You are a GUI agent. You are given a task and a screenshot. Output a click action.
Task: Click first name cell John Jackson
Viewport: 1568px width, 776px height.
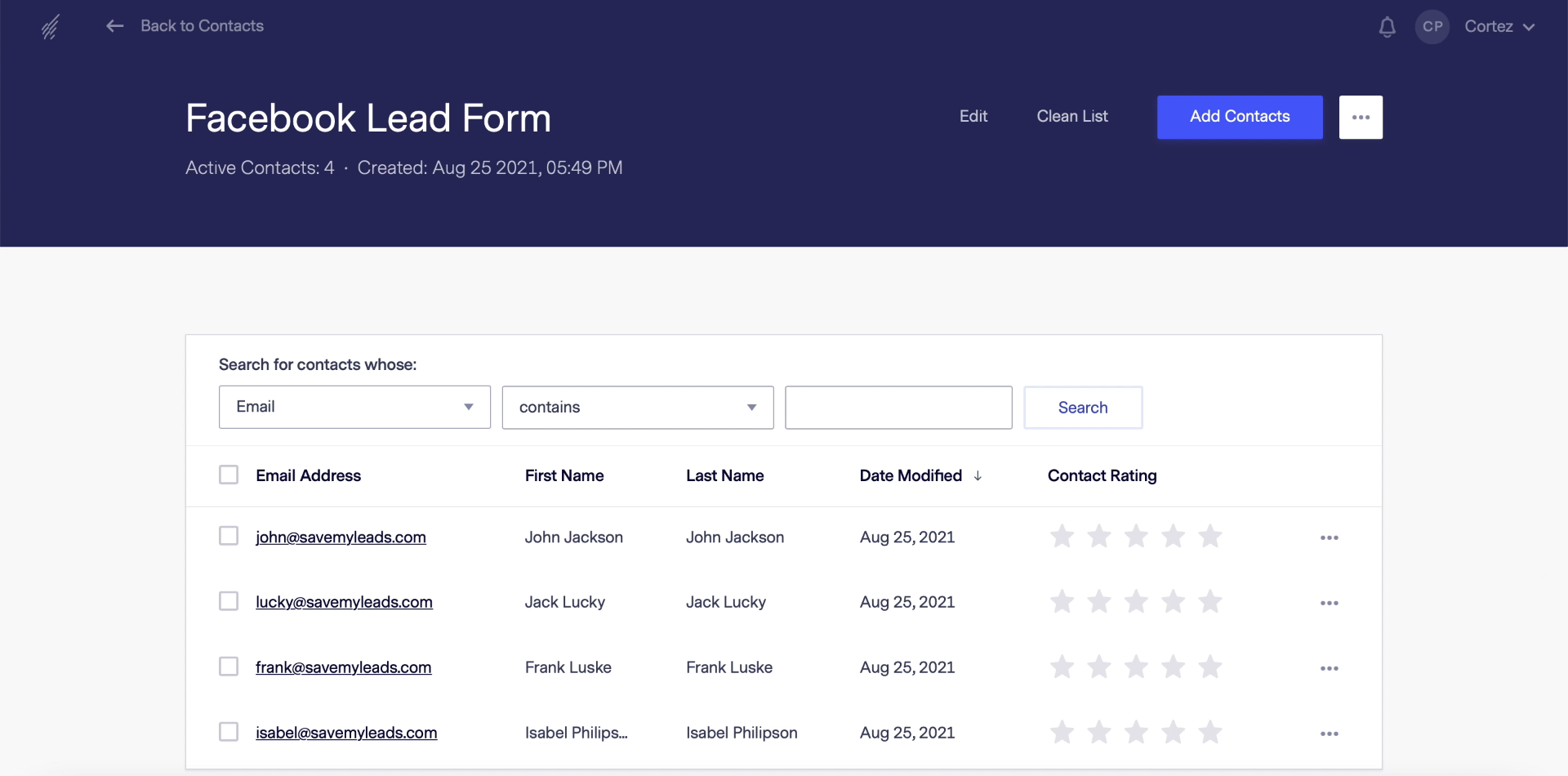point(573,537)
